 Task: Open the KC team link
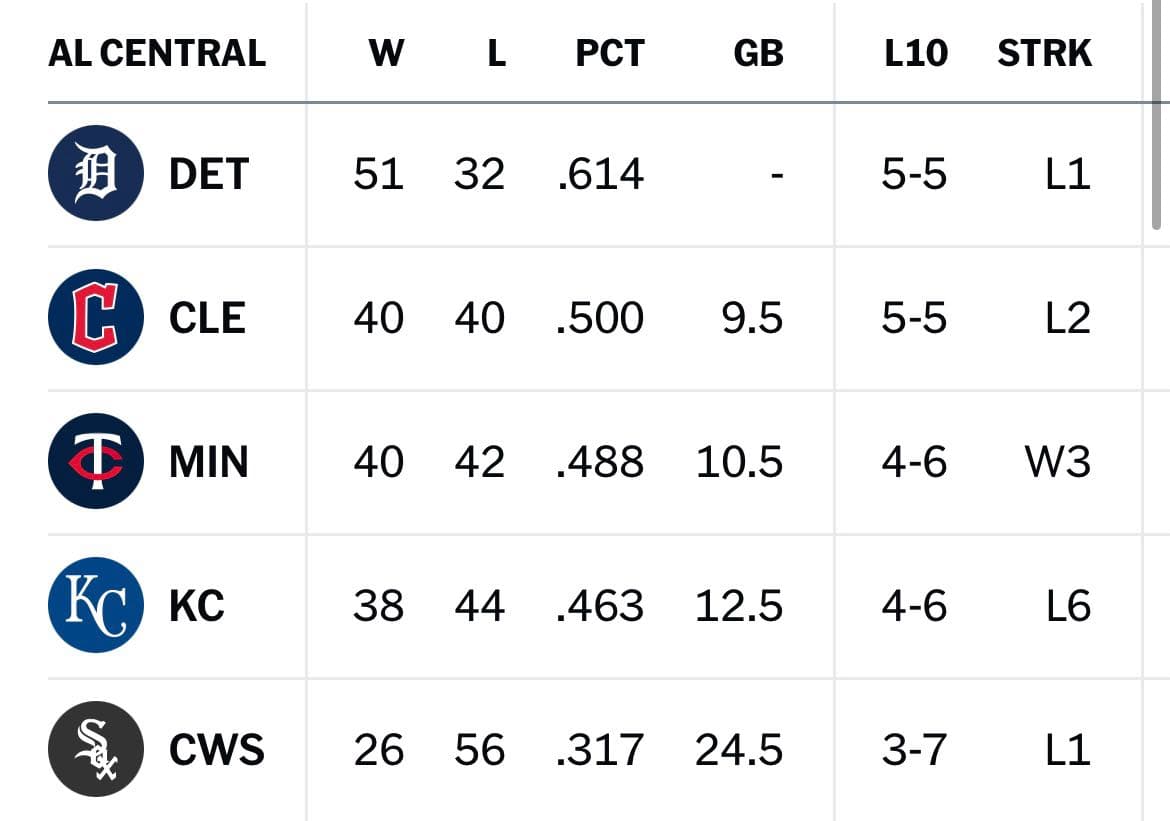coord(197,606)
